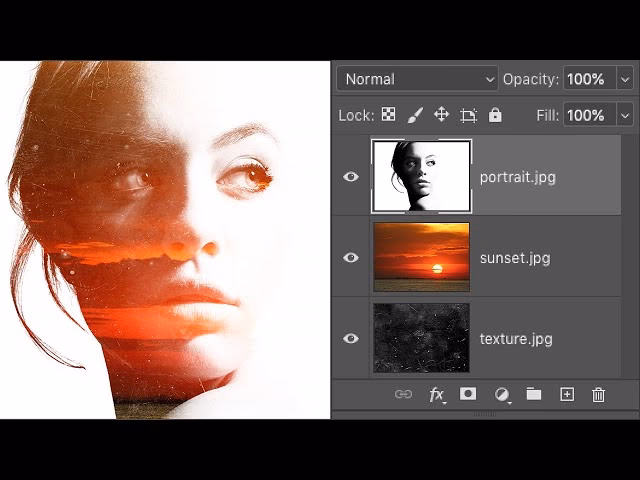Add a layer mask
640x480 pixels.
[x=468, y=394]
